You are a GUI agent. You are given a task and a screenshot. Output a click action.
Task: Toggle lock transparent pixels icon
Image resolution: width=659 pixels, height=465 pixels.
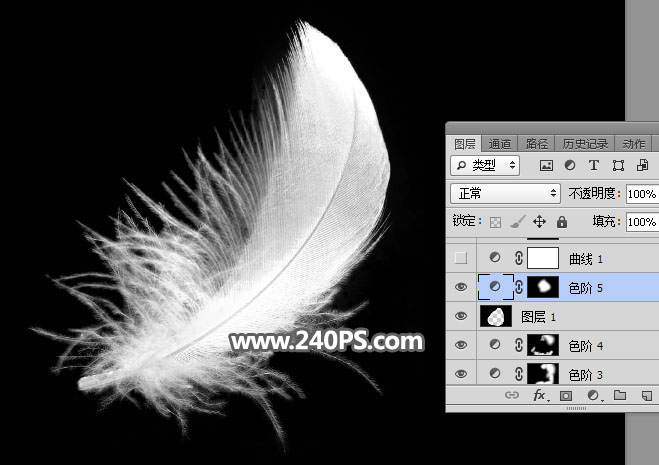[x=496, y=222]
